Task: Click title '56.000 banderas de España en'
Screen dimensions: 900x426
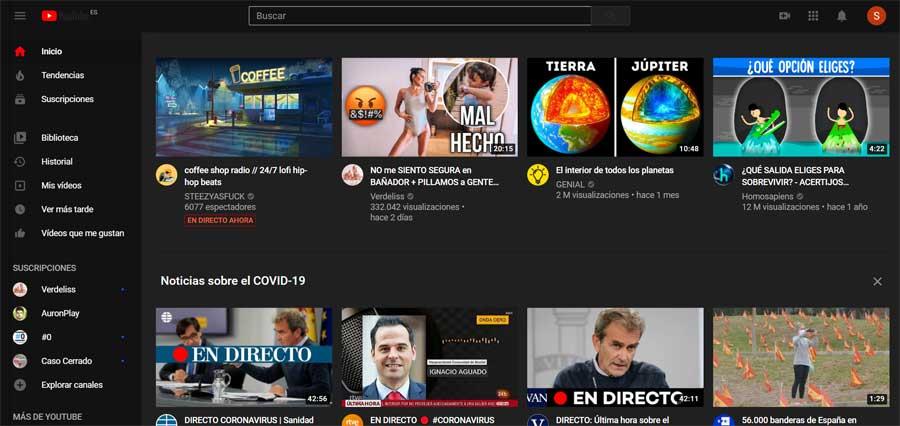Action: 799,420
